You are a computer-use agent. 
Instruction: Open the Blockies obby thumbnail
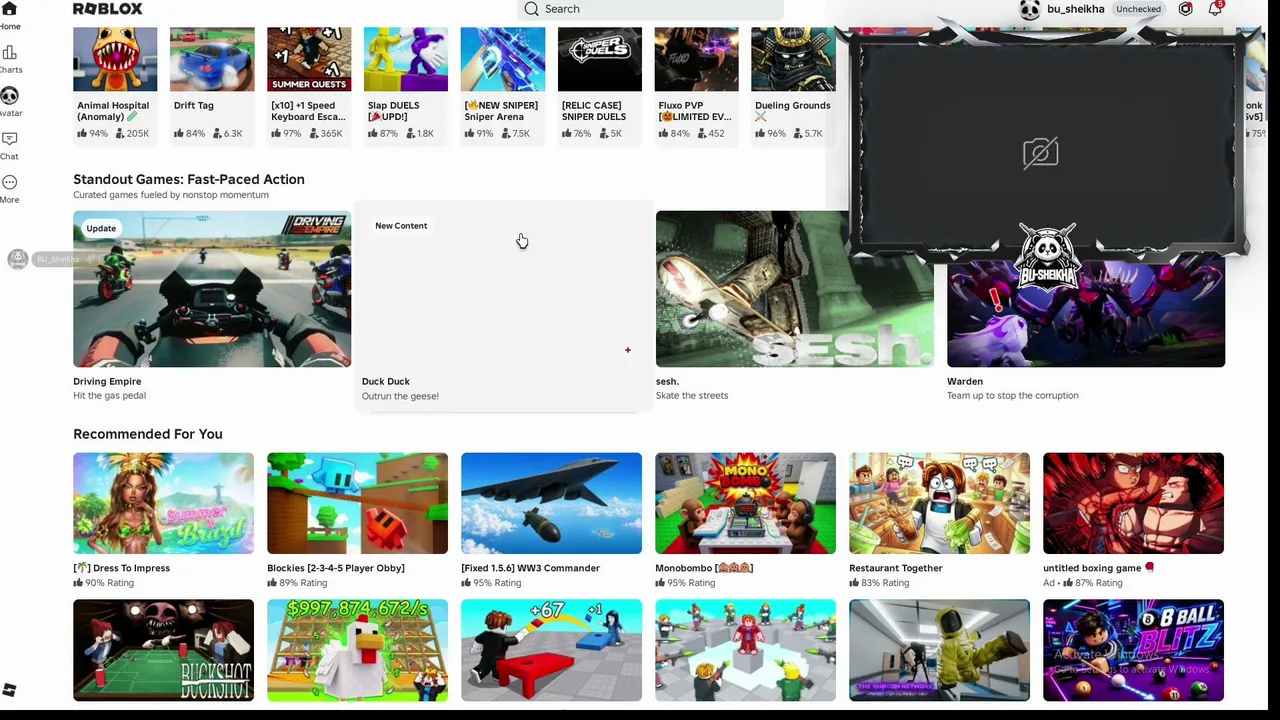(x=357, y=503)
